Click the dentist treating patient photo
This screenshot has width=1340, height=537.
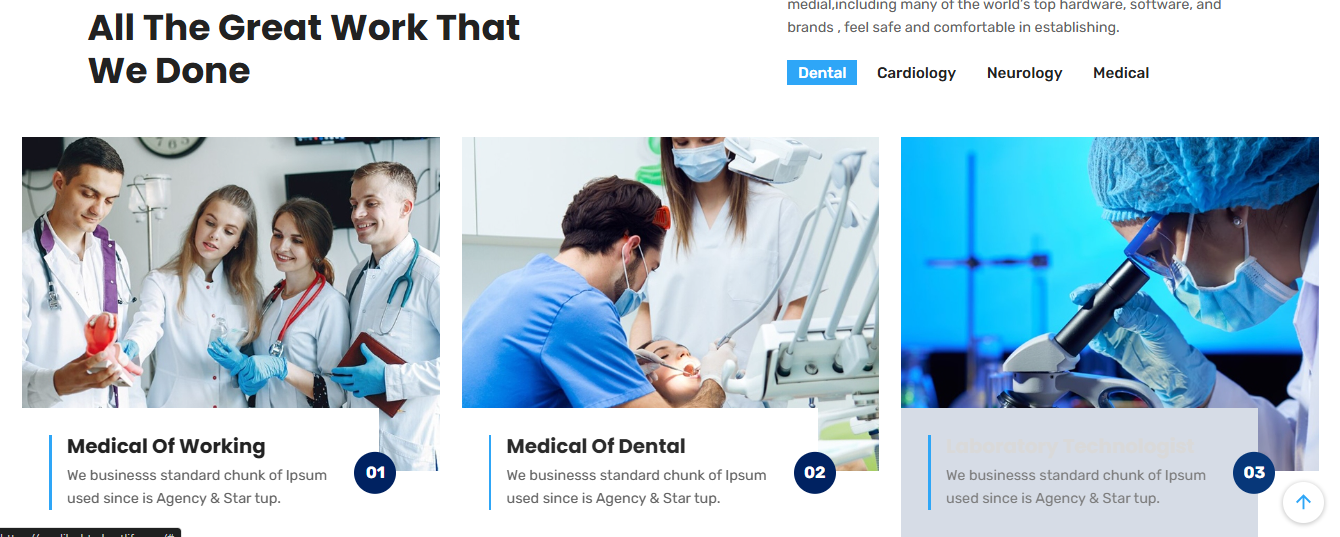[x=670, y=272]
